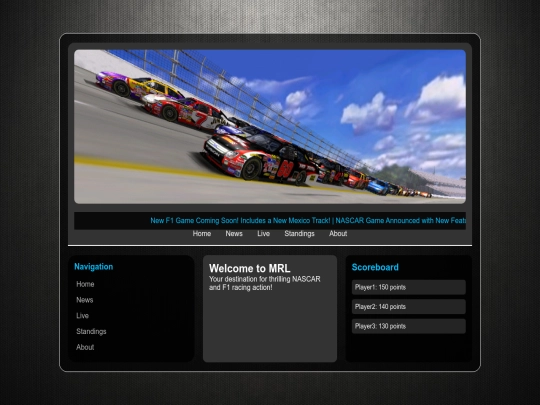This screenshot has height=405, width=540.
Task: Open Standings in the top navigation bar
Action: pyautogui.click(x=300, y=233)
